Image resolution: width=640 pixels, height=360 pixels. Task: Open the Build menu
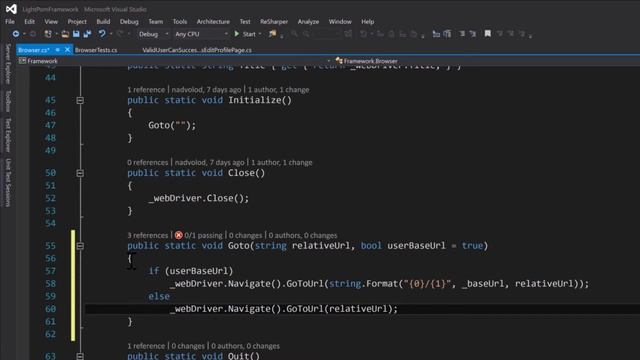[x=103, y=22]
